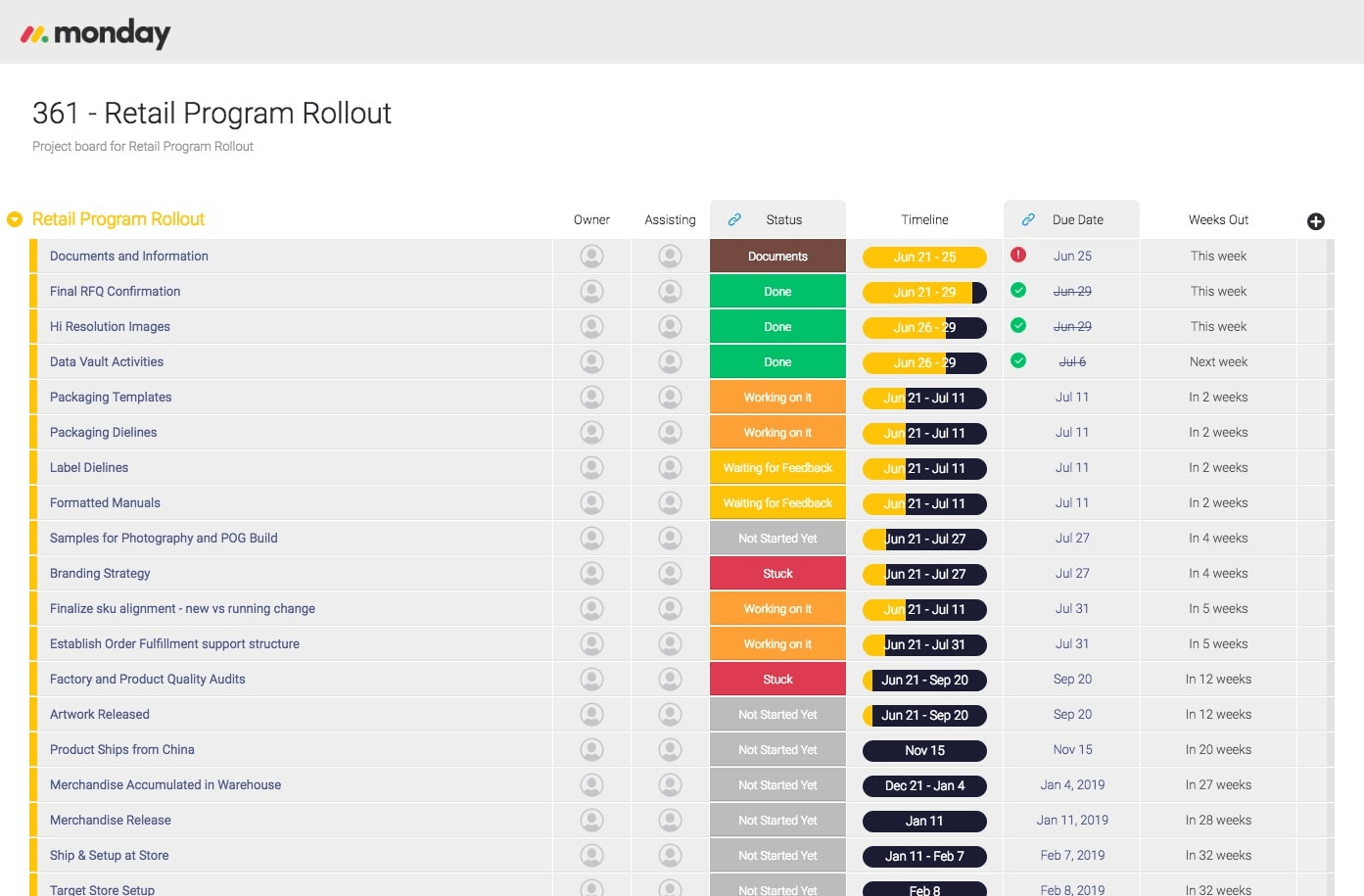Click the monday logo

tap(95, 33)
